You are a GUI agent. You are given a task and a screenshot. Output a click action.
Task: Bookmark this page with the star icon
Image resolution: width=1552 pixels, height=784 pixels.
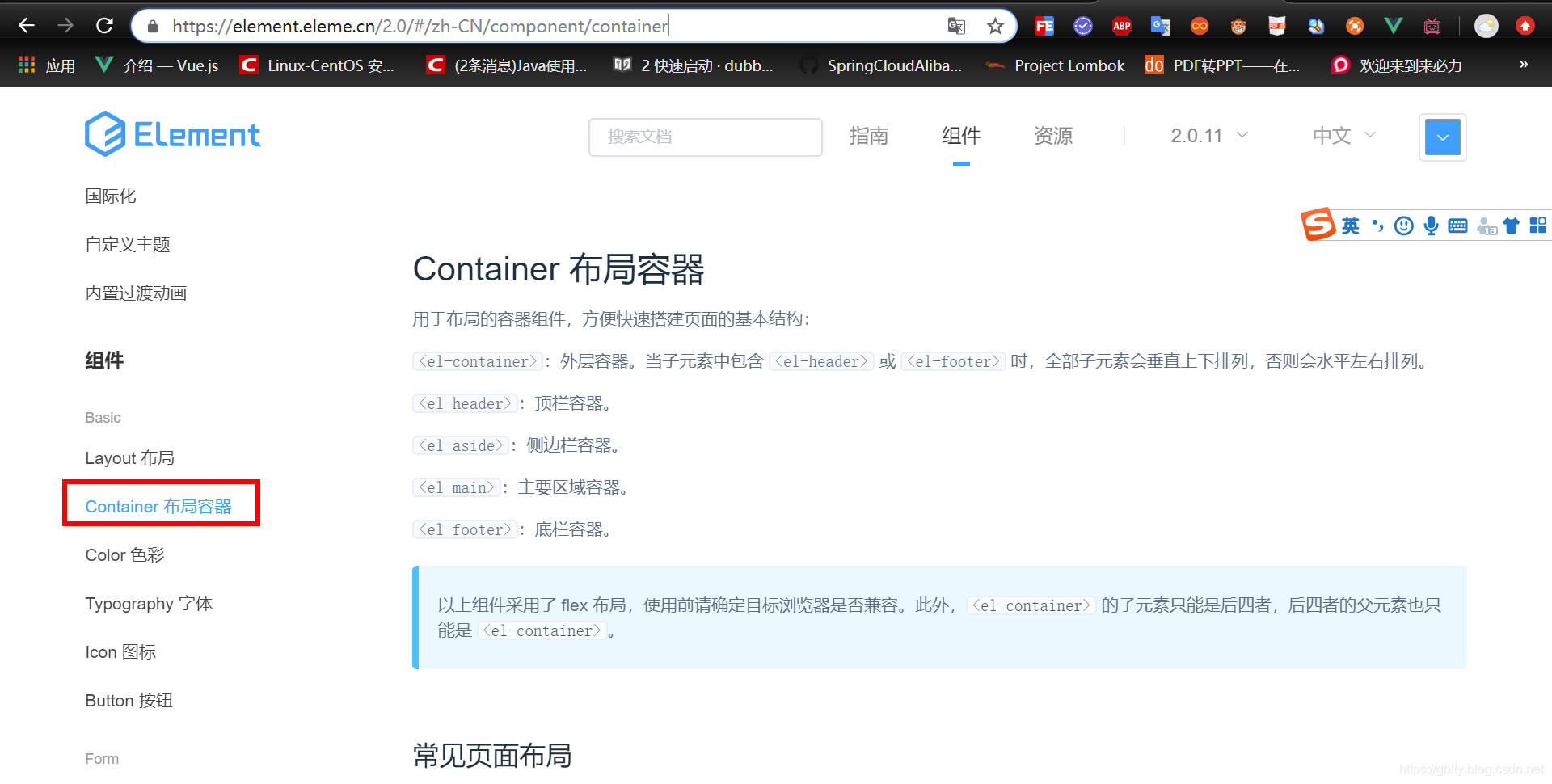coord(995,25)
